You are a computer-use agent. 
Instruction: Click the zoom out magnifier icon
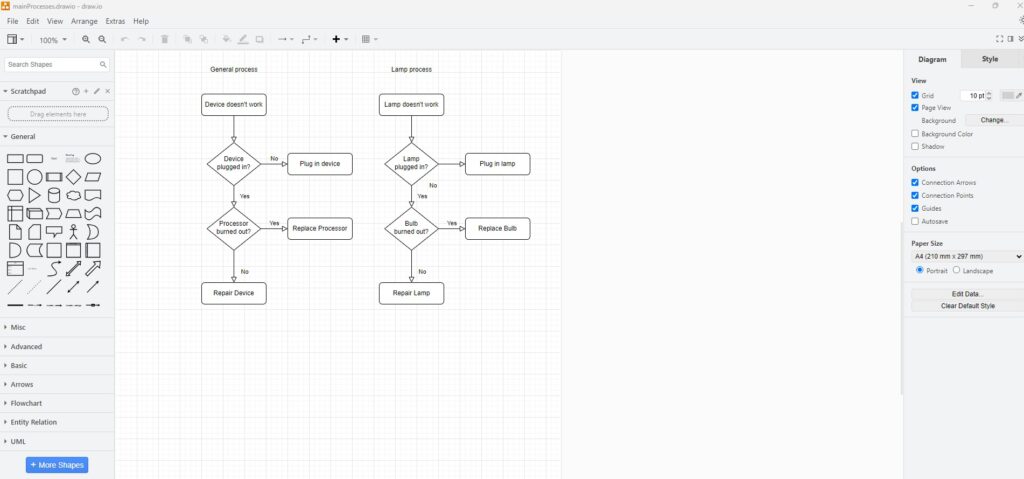[x=103, y=40]
